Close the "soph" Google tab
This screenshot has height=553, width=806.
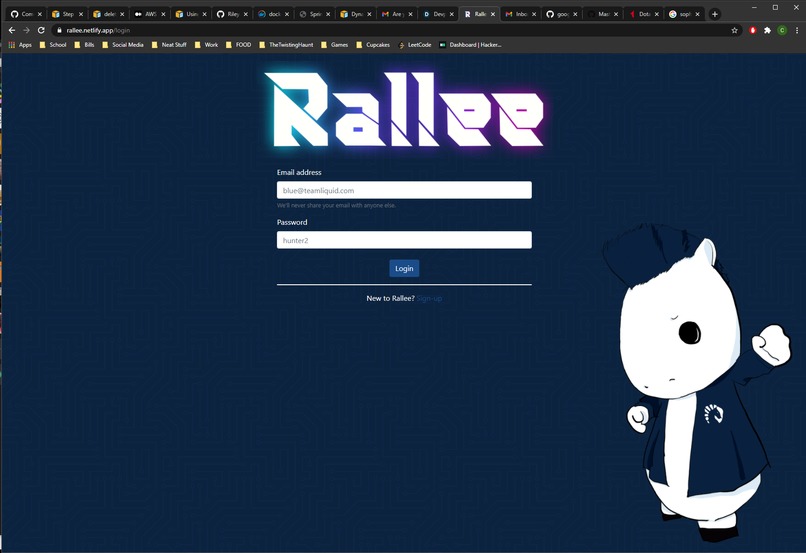click(x=698, y=14)
